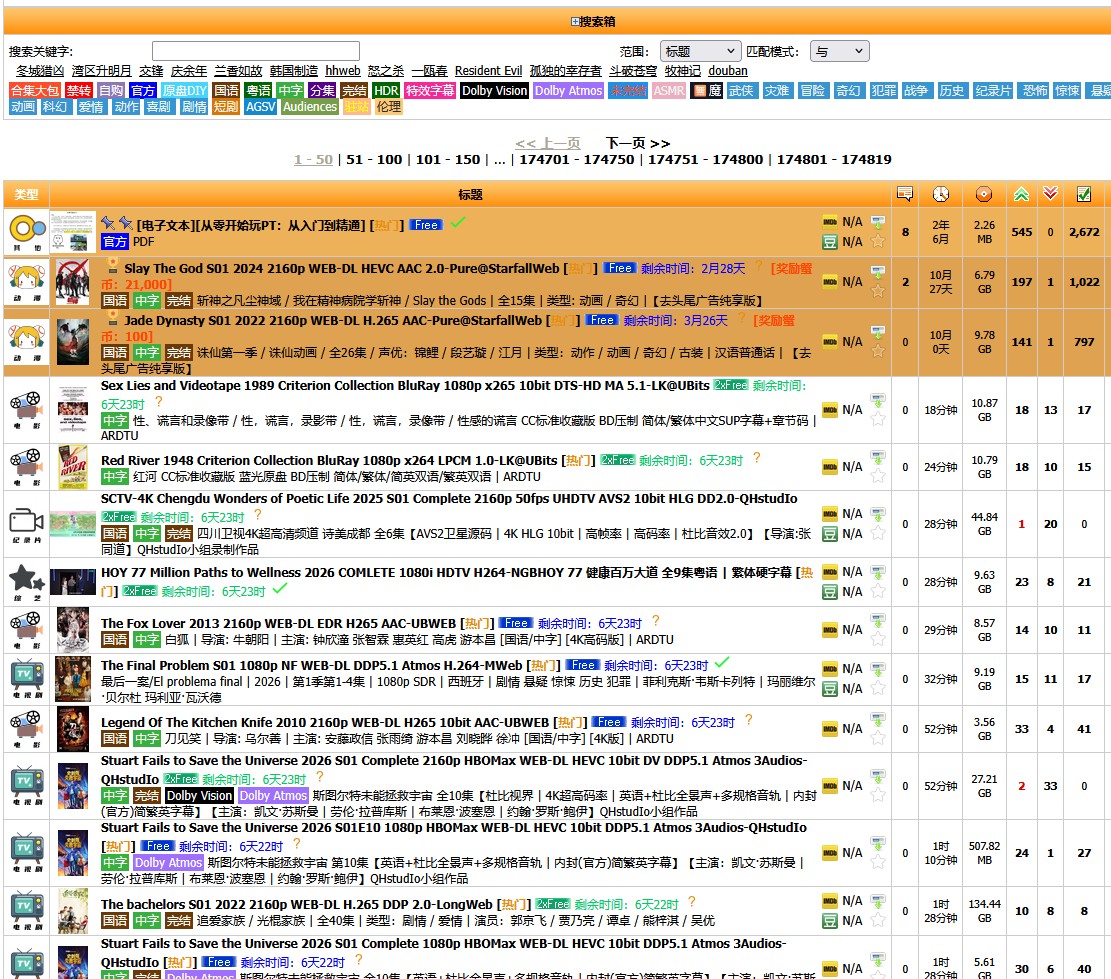The height and width of the screenshot is (979, 1111).
Task: Download the Red River 1948 torrent
Action: [x=878, y=458]
